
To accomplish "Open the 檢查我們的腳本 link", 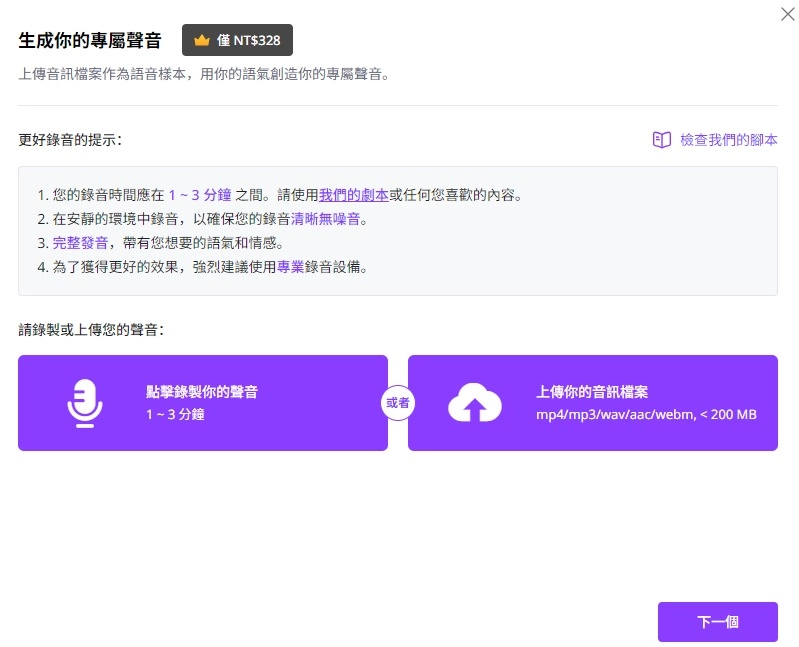I will click(728, 140).
